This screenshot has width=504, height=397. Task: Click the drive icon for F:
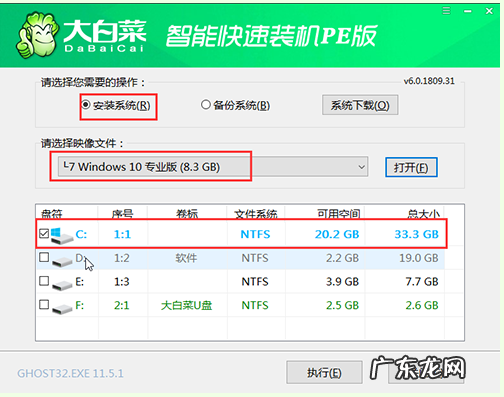[x=62, y=309]
